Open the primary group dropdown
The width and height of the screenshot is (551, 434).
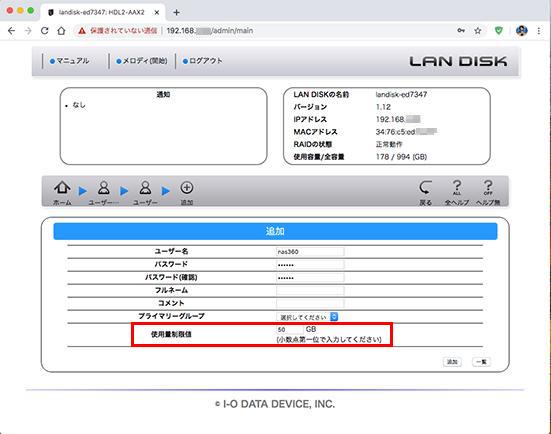click(307, 317)
